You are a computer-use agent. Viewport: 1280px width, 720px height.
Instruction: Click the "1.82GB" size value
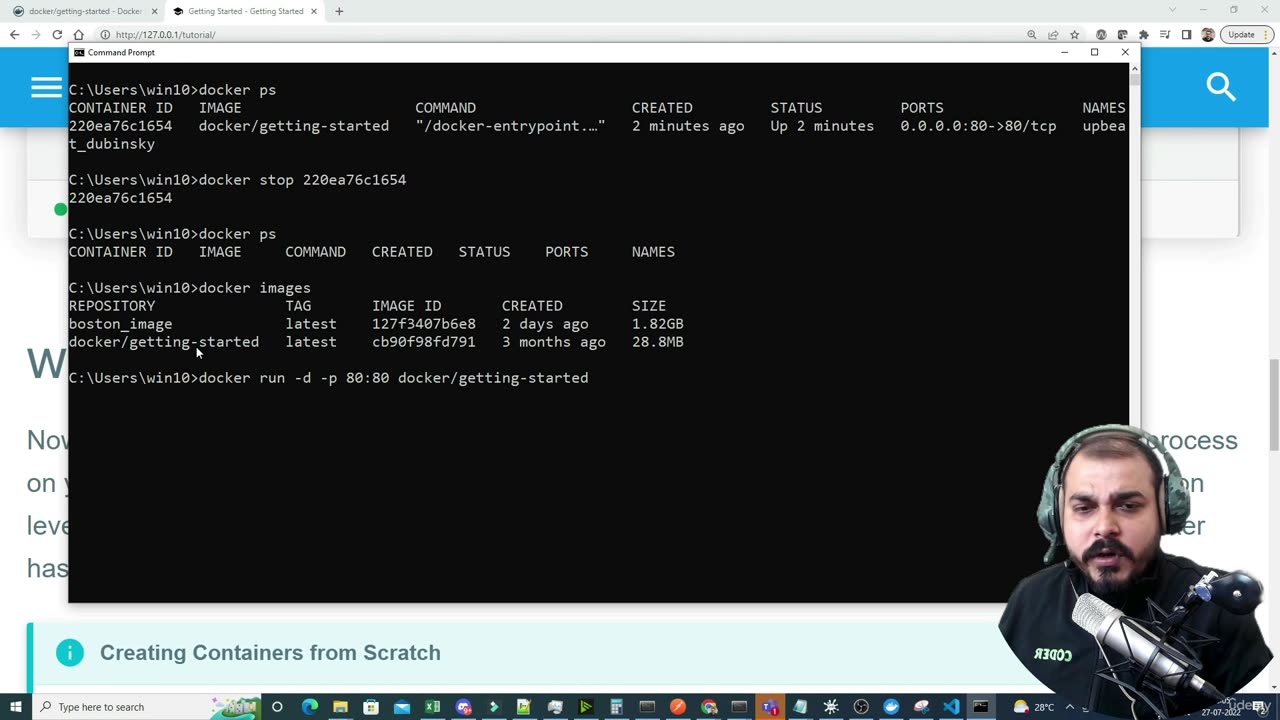coord(658,324)
